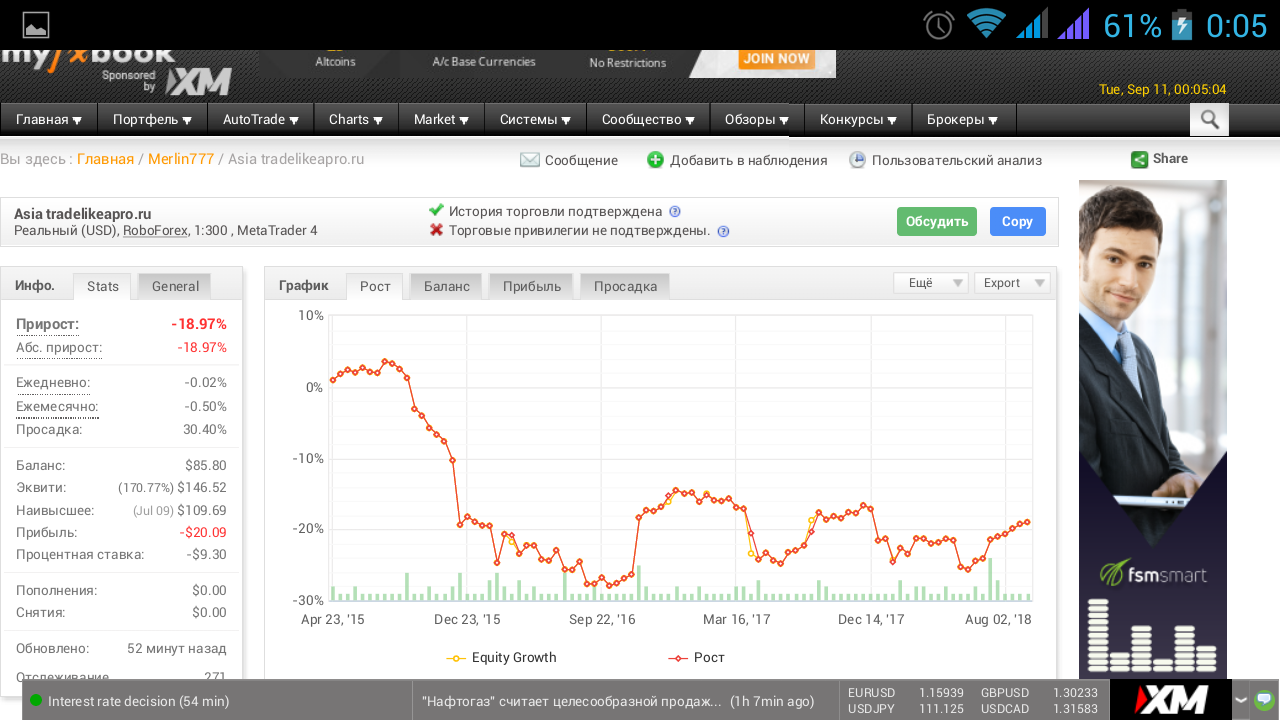1280x720 pixels.
Task: Tap the gallery image notification icon
Action: click(36, 25)
